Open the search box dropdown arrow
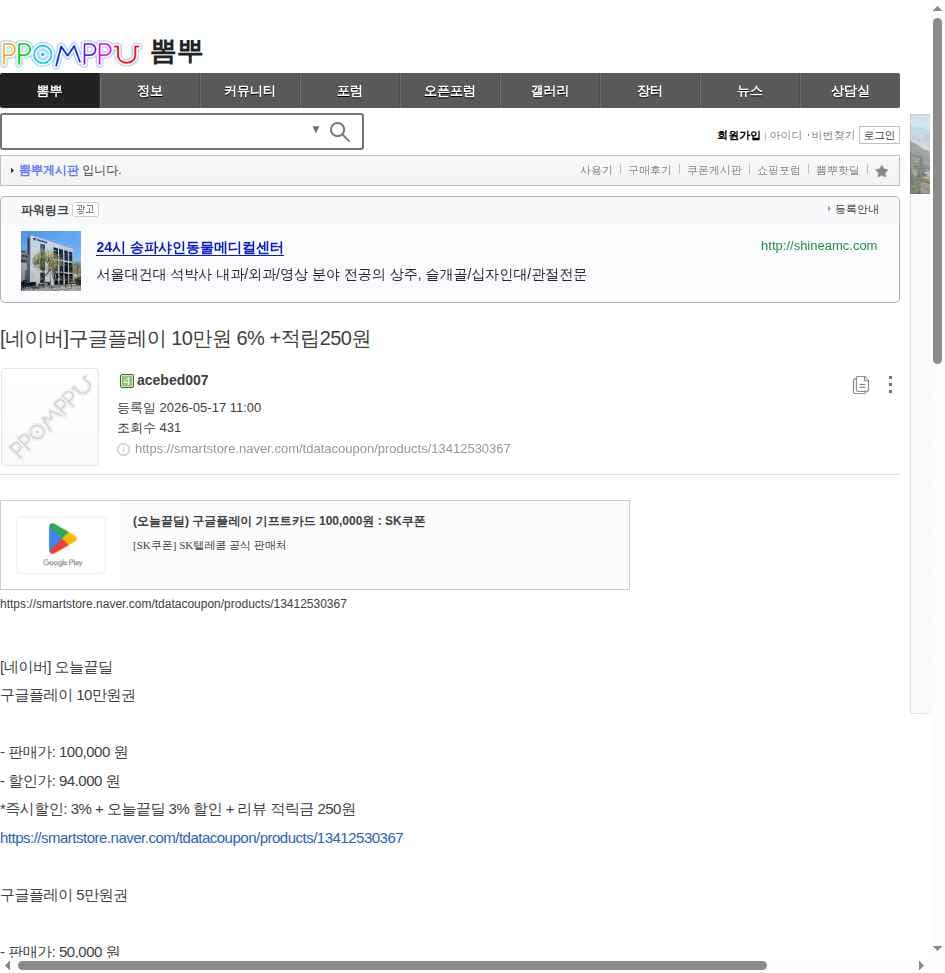Image resolution: width=945 pixels, height=973 pixels. tap(316, 130)
